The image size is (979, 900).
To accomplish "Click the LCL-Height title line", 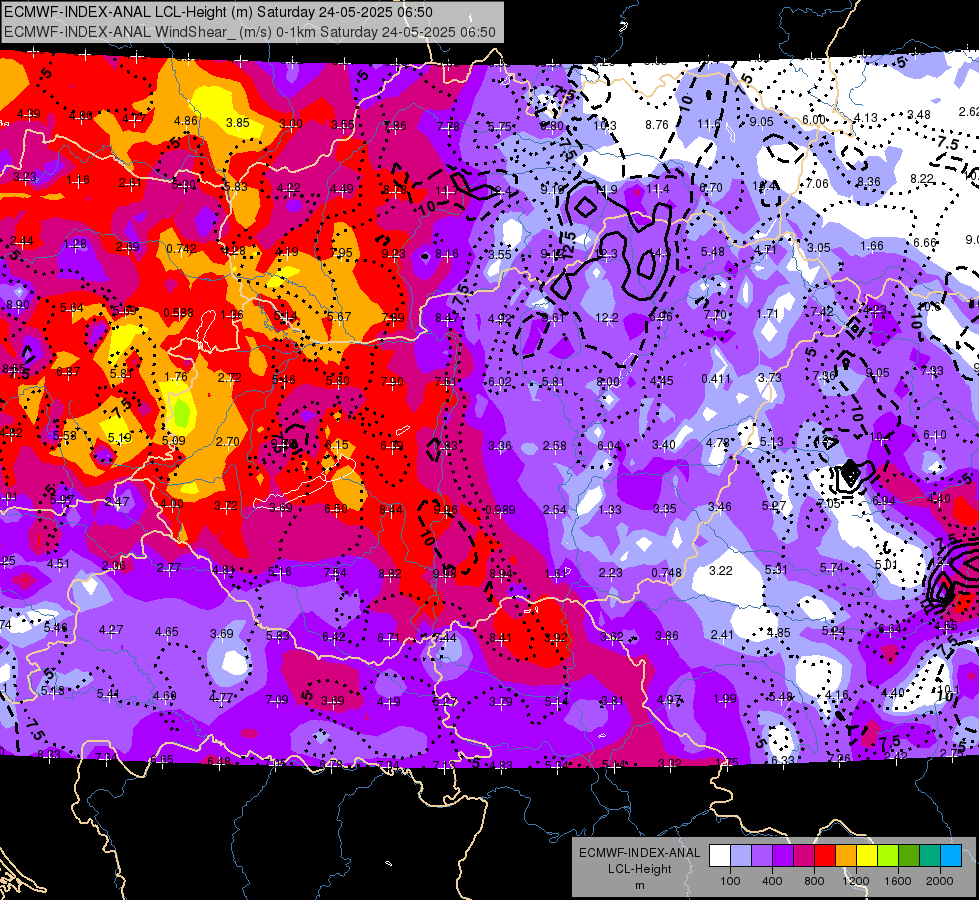I will 218,12.
